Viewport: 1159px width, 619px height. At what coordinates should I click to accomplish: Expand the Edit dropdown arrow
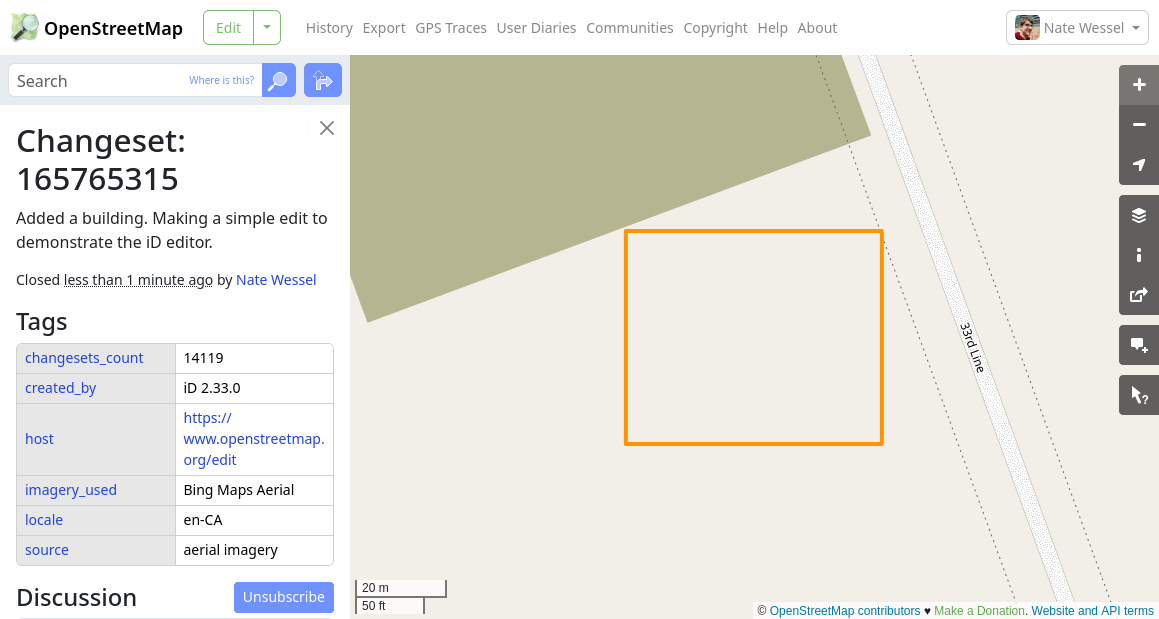(267, 28)
